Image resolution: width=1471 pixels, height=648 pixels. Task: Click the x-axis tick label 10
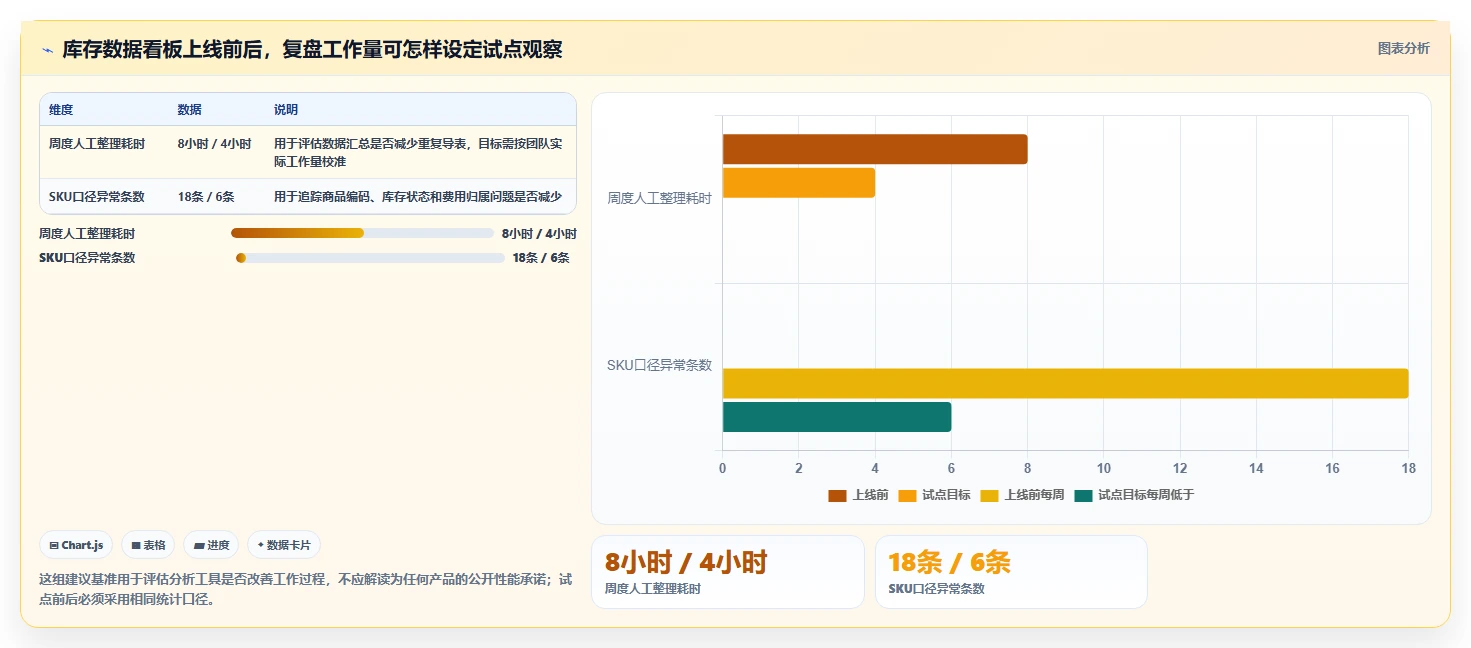(1103, 468)
